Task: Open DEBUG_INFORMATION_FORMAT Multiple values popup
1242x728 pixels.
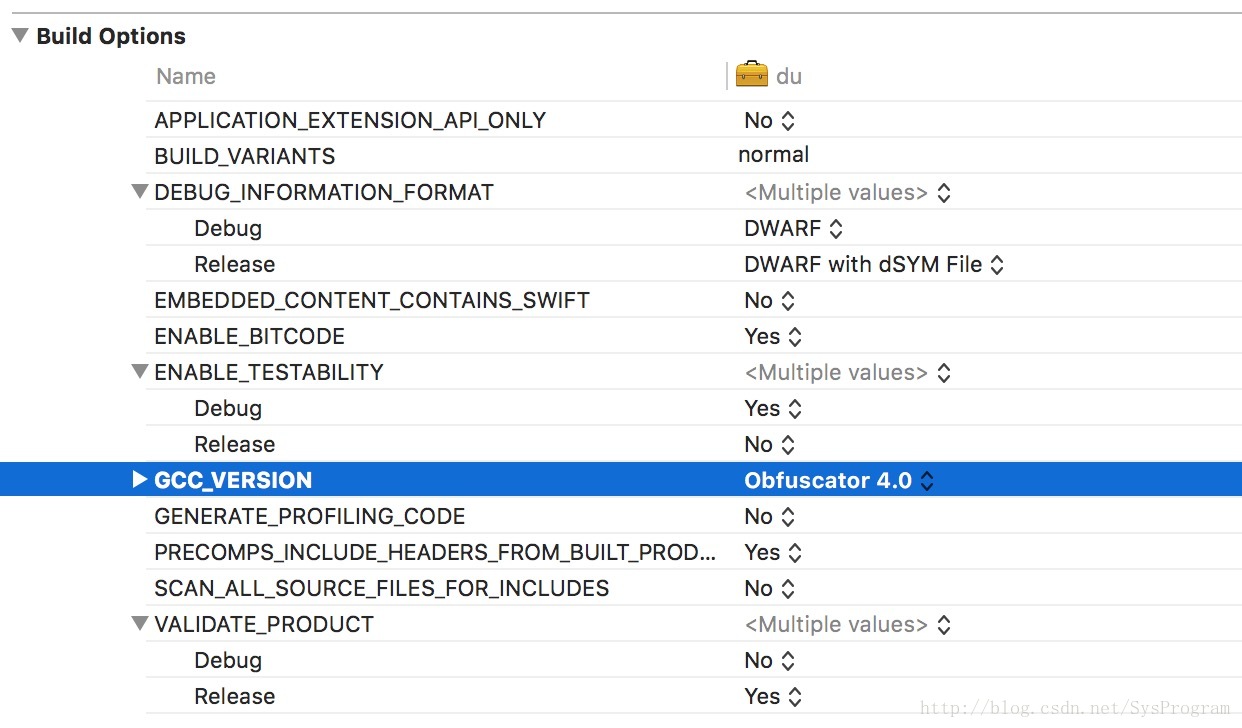Action: coord(847,193)
